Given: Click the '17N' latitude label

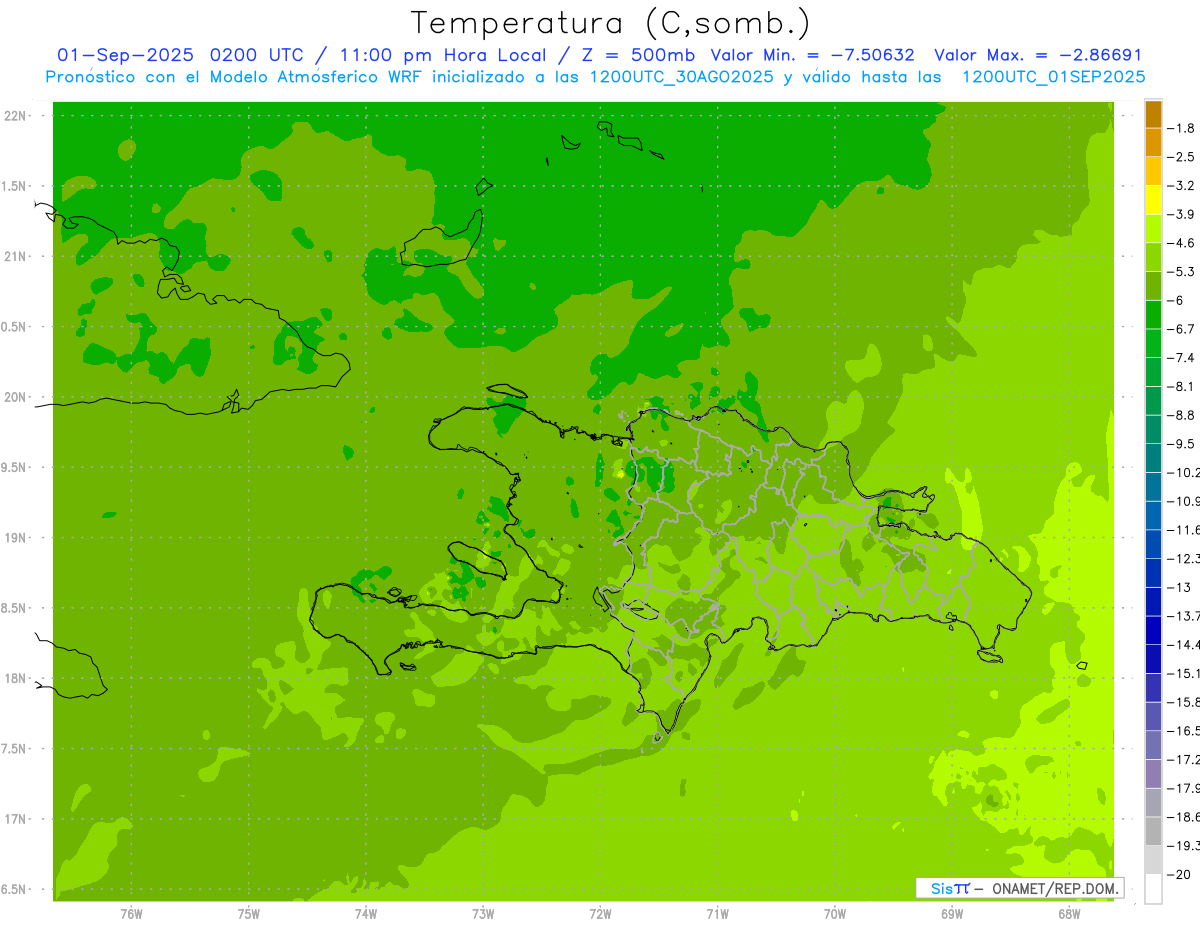Looking at the screenshot, I should click(14, 820).
